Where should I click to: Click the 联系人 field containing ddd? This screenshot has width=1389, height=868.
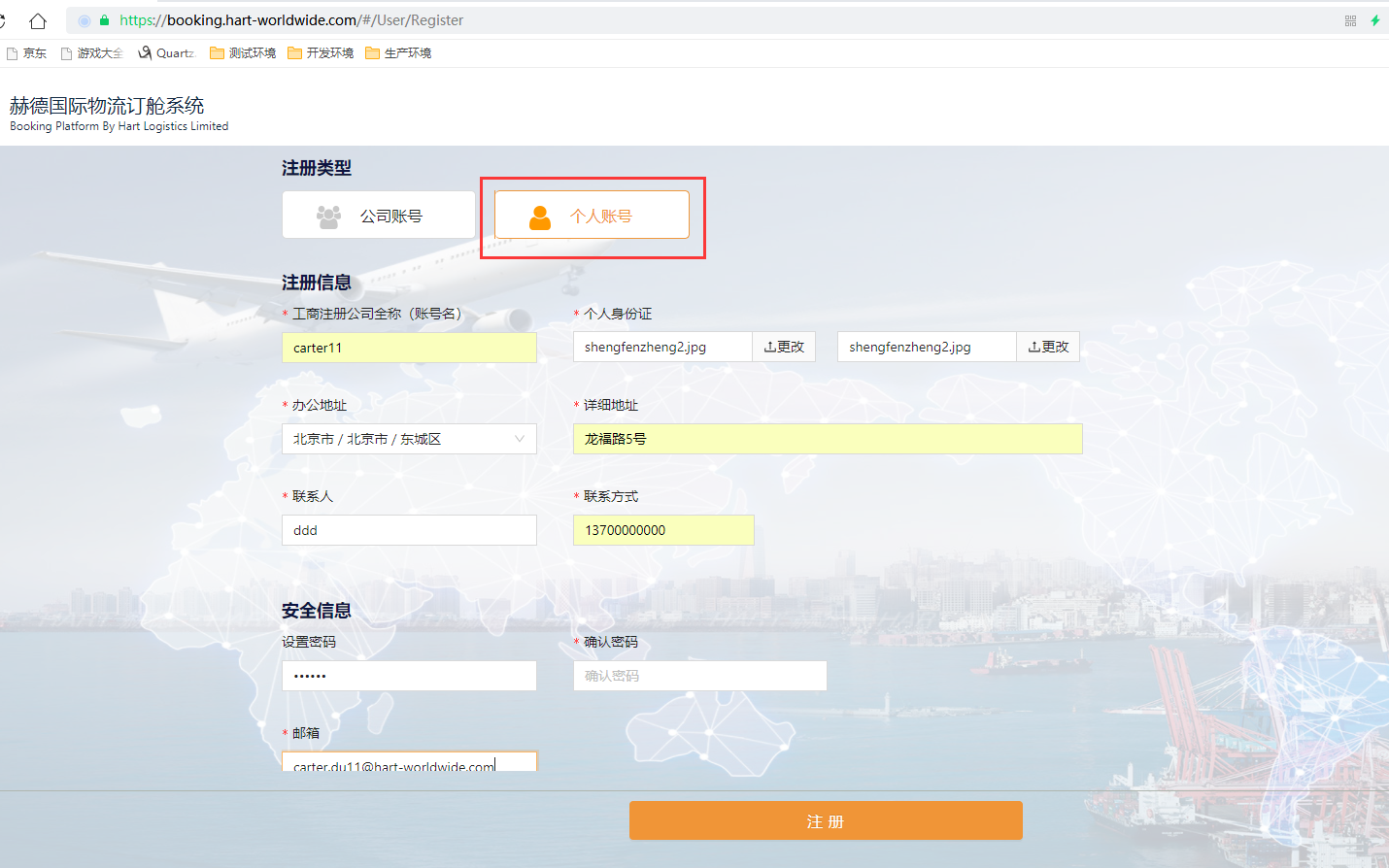409,530
